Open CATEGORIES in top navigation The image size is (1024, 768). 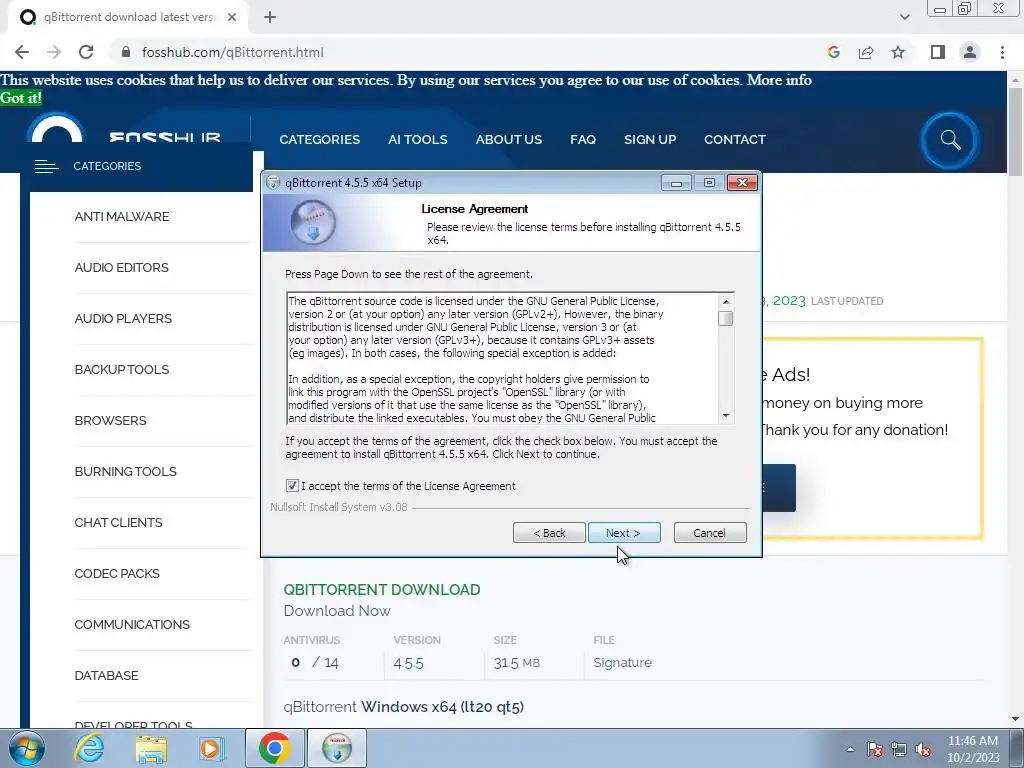click(x=319, y=140)
